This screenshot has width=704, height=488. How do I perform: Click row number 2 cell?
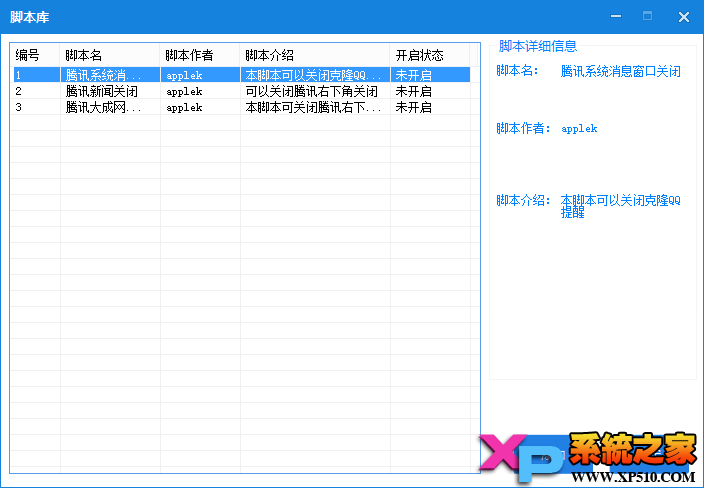[x=35, y=91]
